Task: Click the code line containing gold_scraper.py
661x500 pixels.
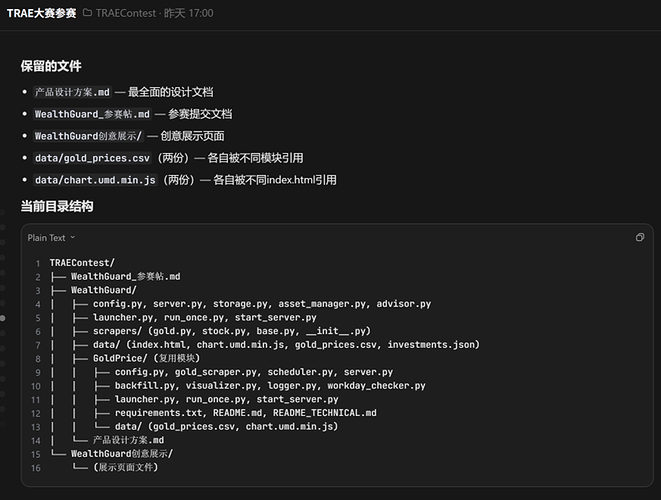Action: click(x=254, y=372)
